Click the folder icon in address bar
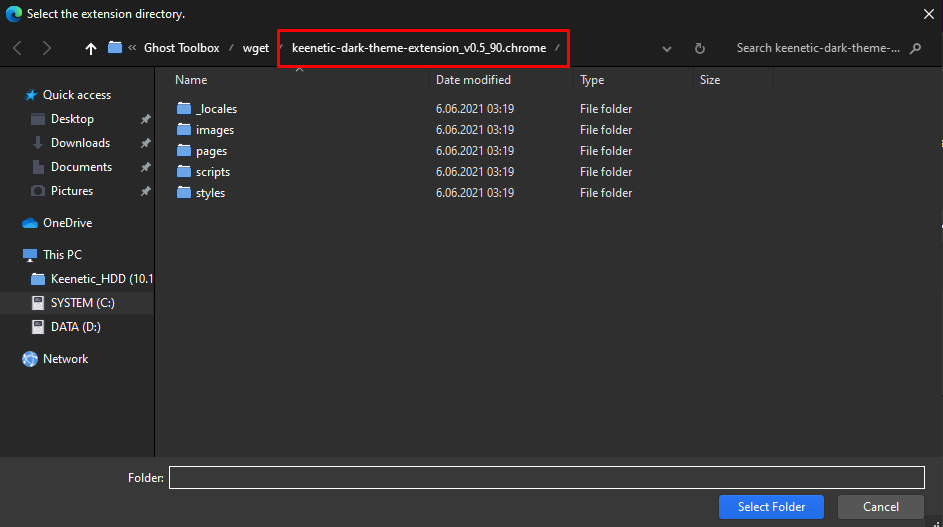This screenshot has height=527, width=943. (x=115, y=47)
